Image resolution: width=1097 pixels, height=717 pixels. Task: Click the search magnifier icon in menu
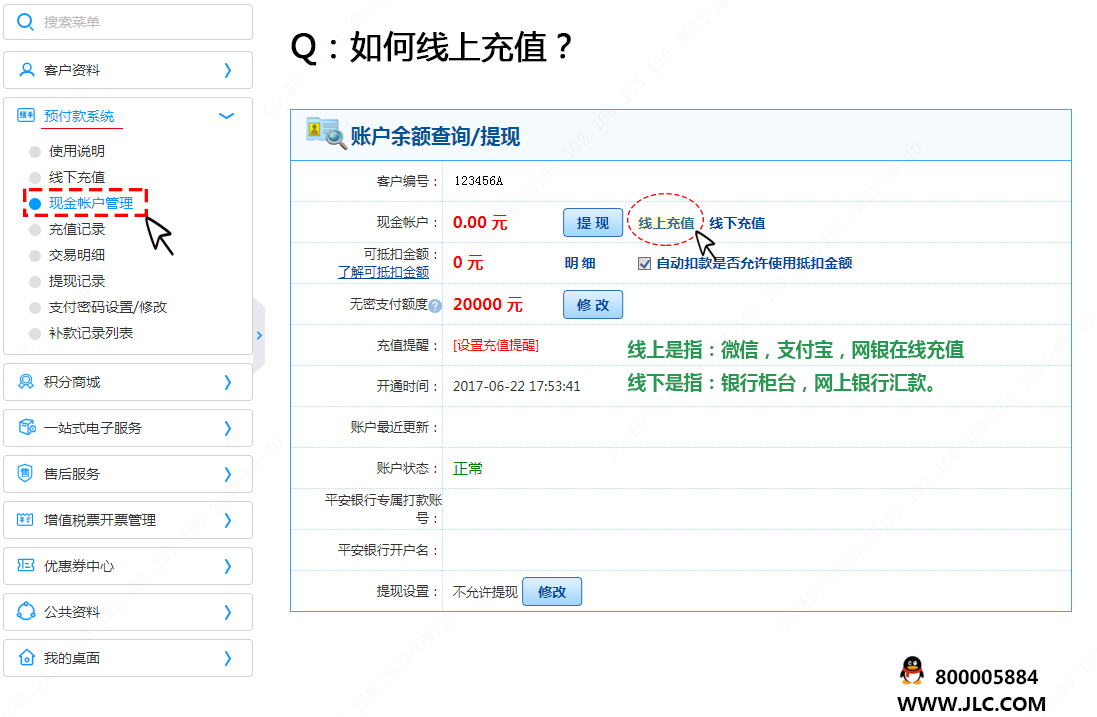26,22
